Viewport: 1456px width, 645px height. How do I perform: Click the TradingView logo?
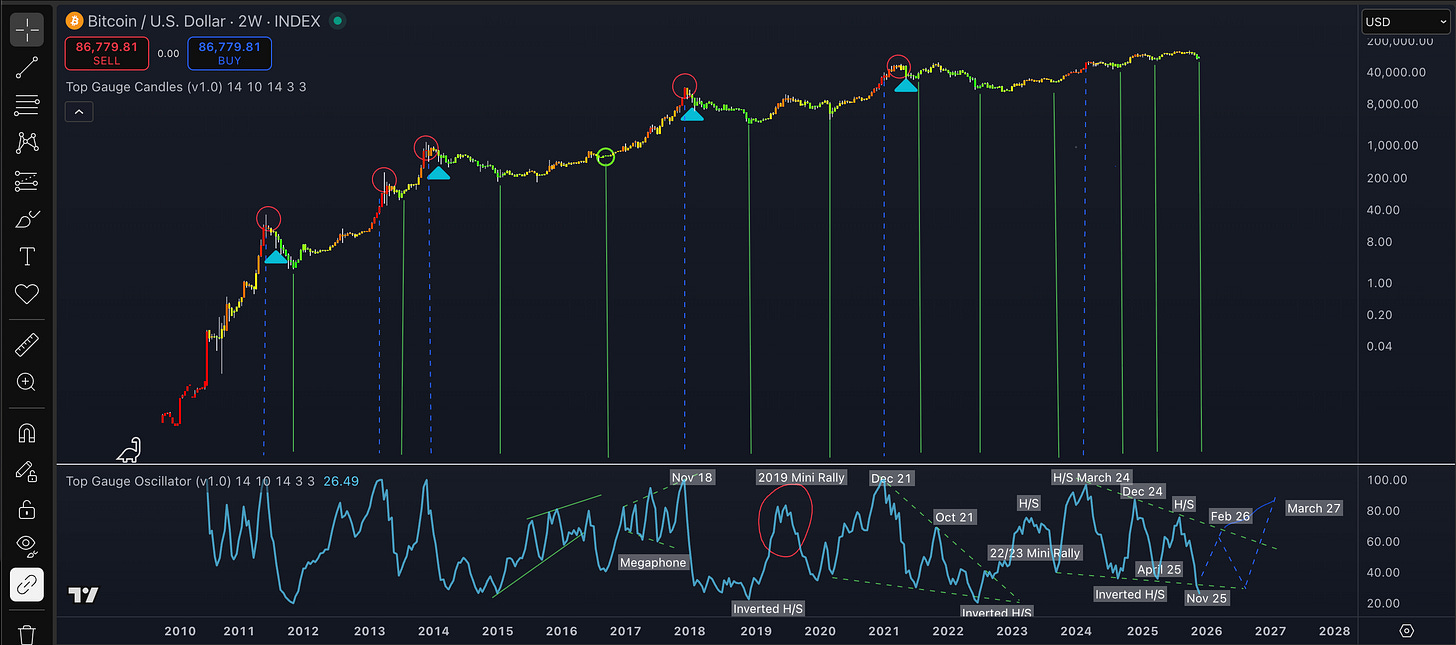tap(84, 595)
